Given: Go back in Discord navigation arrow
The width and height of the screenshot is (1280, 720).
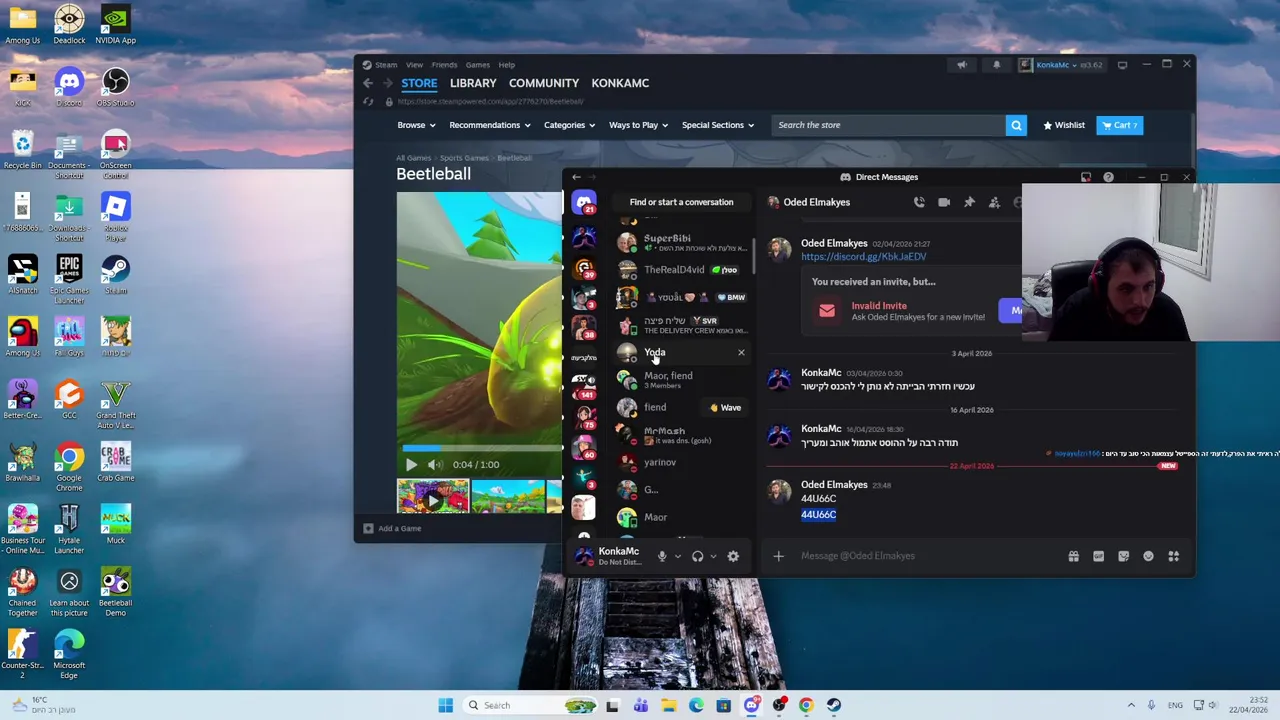Looking at the screenshot, I should [576, 177].
